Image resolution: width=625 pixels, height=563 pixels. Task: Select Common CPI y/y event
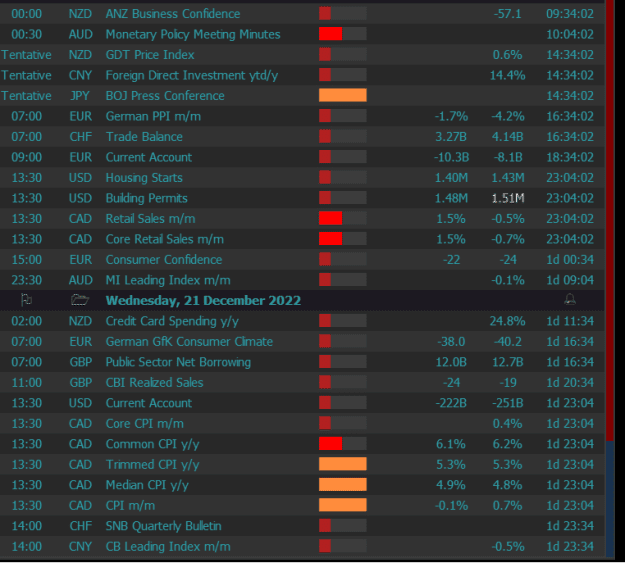click(x=152, y=444)
